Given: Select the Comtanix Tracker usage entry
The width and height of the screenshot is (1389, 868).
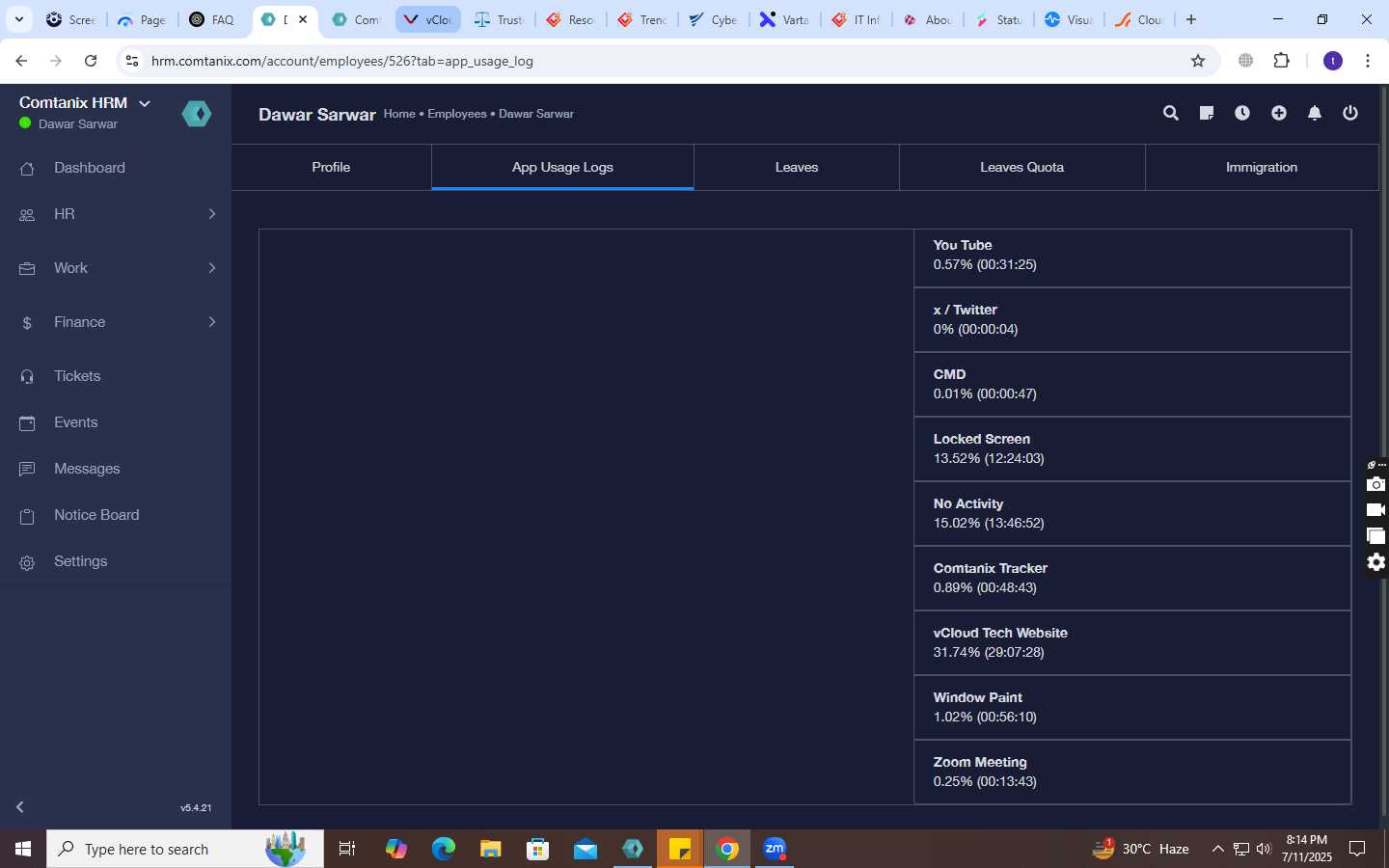Looking at the screenshot, I should point(1132,578).
